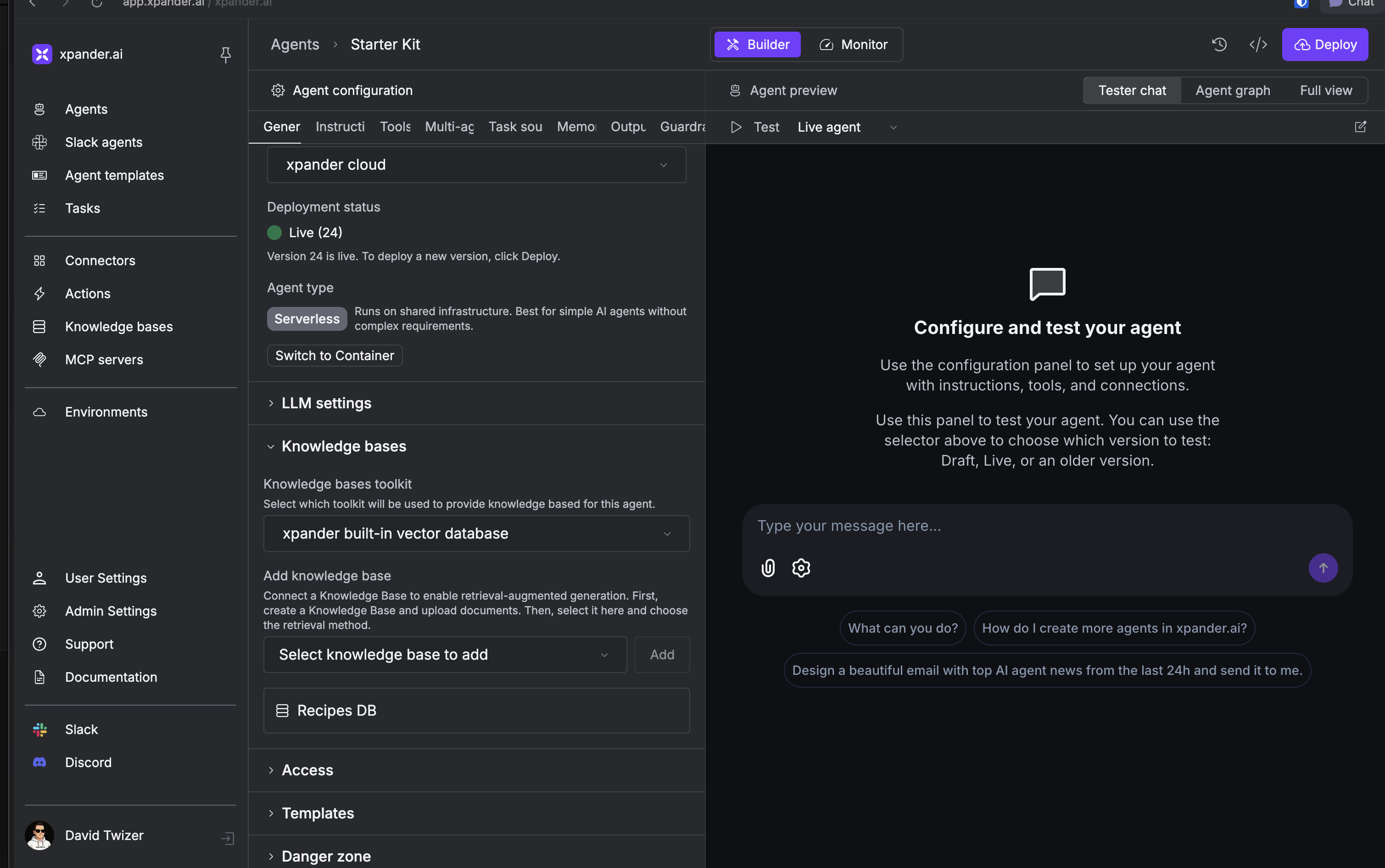Open the xpander cloud environment dropdown
This screenshot has height=868, width=1385.
476,165
